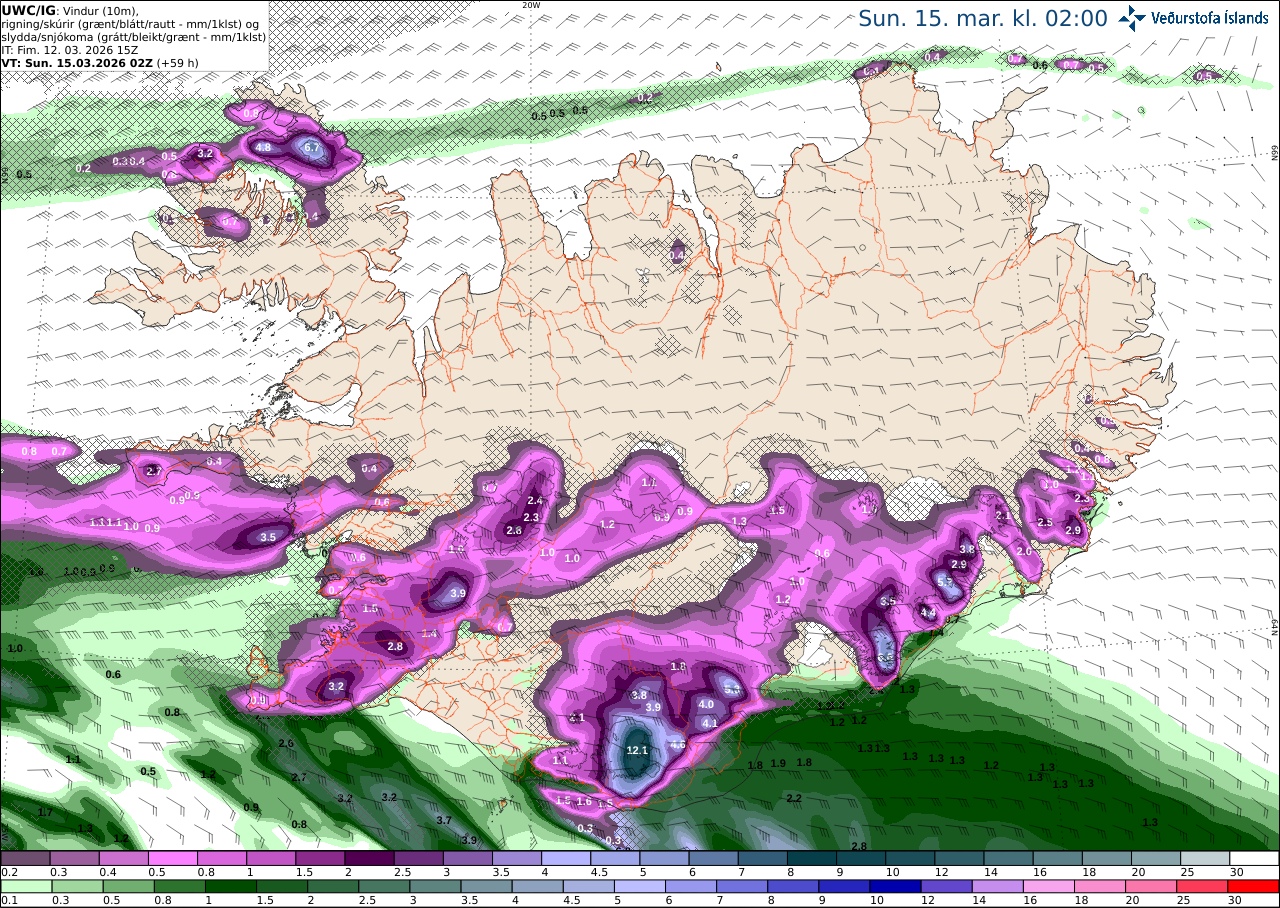Click the 4.8 value on the map
The image size is (1280, 908).
pyautogui.click(x=264, y=147)
